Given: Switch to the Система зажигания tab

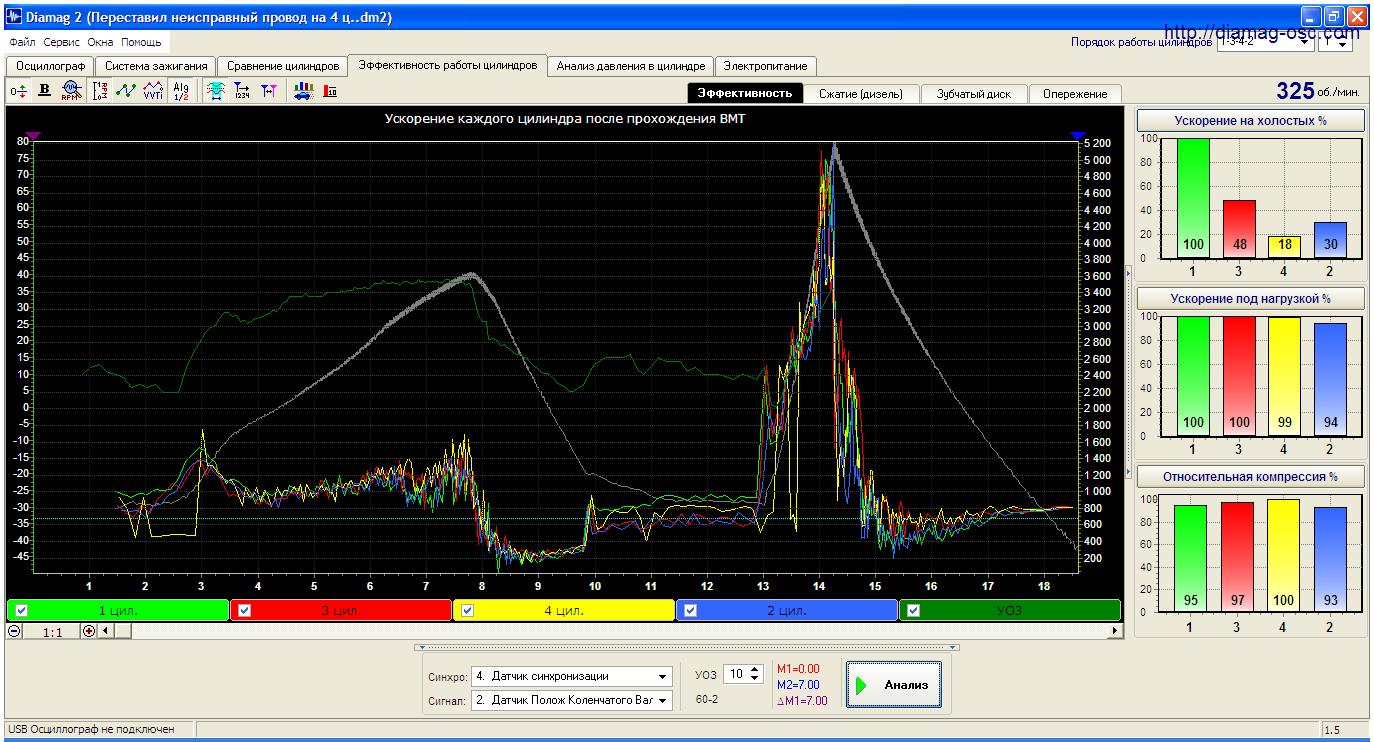Looking at the screenshot, I should coord(156,66).
